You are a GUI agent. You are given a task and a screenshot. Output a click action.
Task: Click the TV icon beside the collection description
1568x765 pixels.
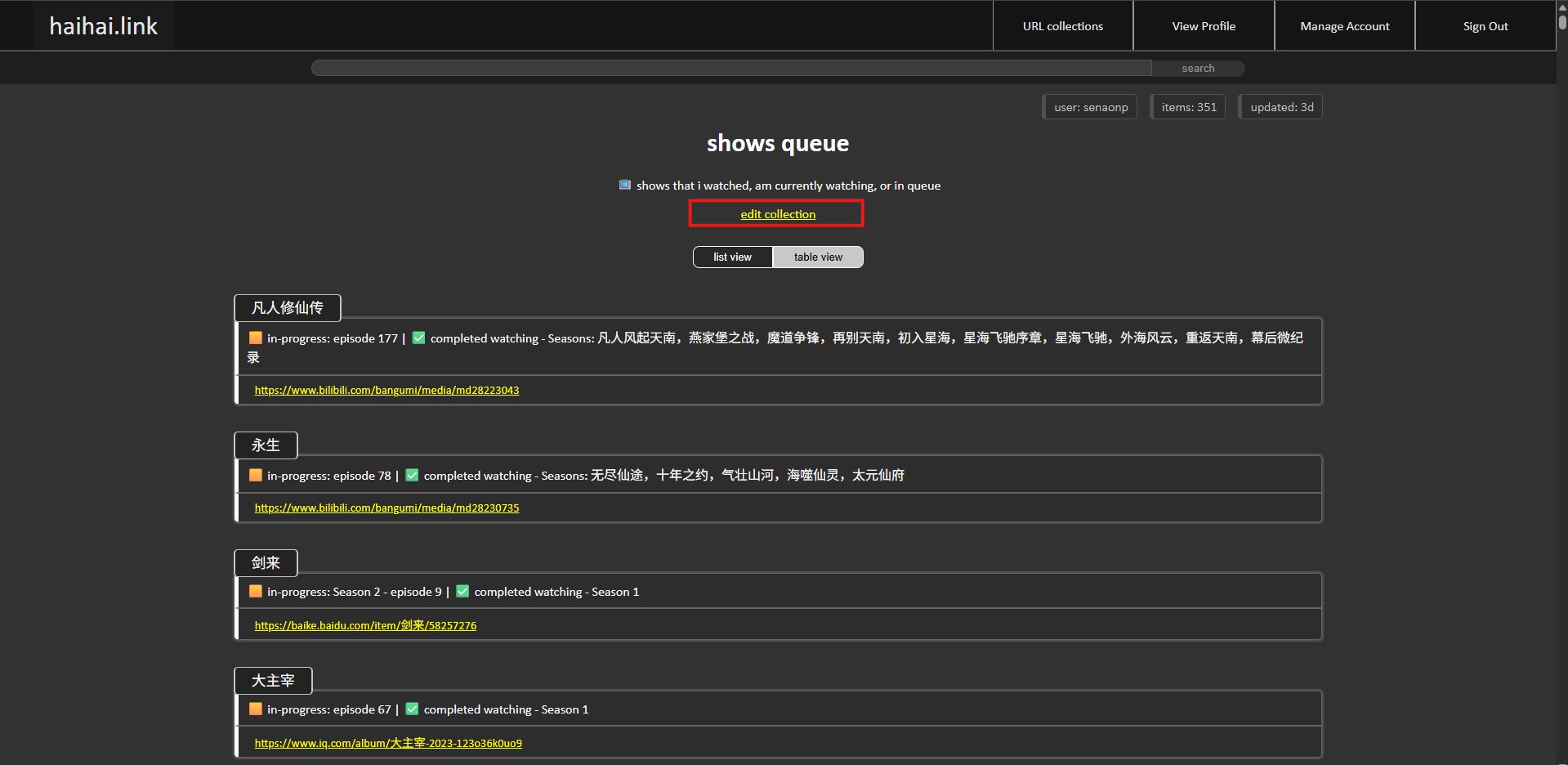click(x=625, y=185)
